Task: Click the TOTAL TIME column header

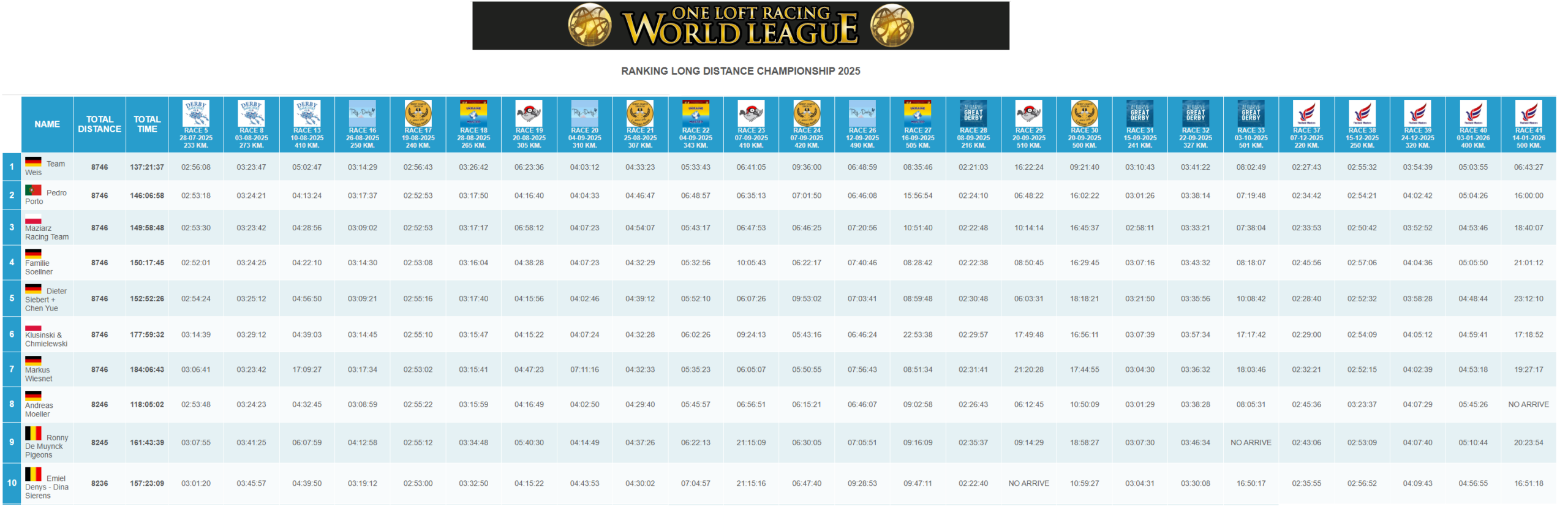Action: click(x=147, y=124)
